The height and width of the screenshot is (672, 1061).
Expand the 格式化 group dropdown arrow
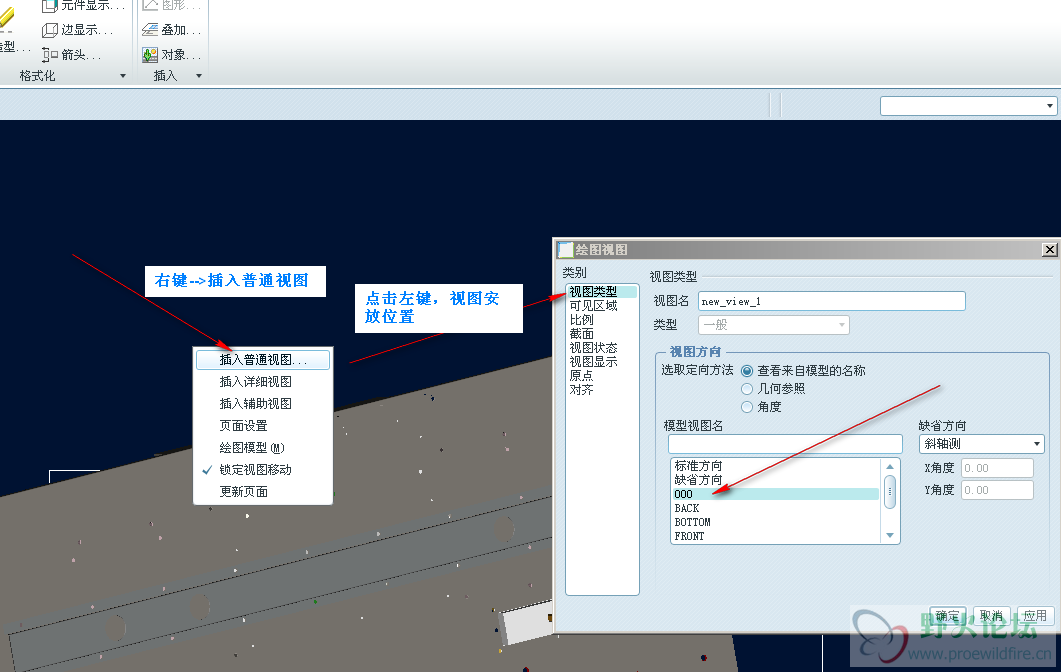pos(122,76)
